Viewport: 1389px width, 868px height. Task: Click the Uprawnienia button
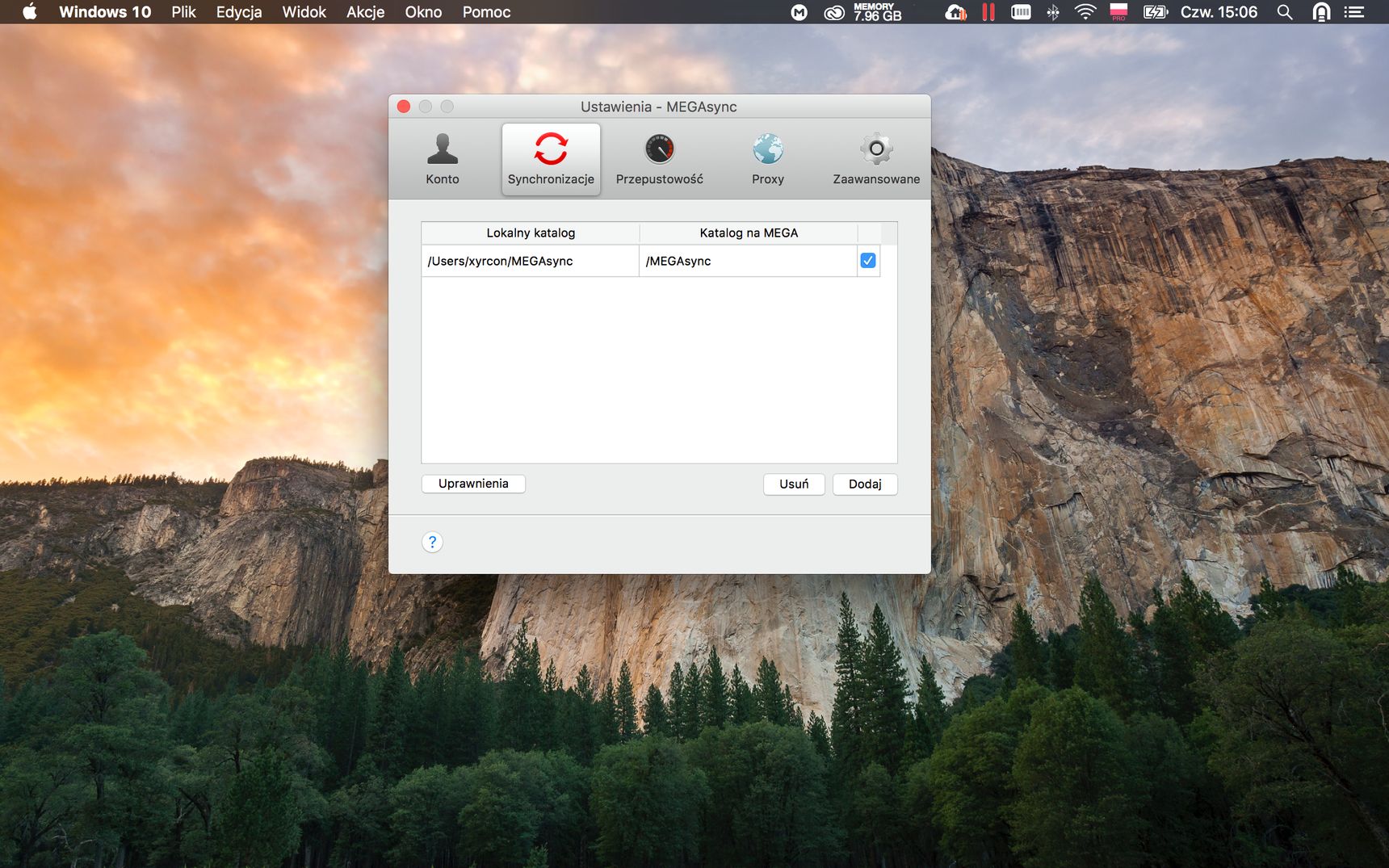(x=473, y=484)
